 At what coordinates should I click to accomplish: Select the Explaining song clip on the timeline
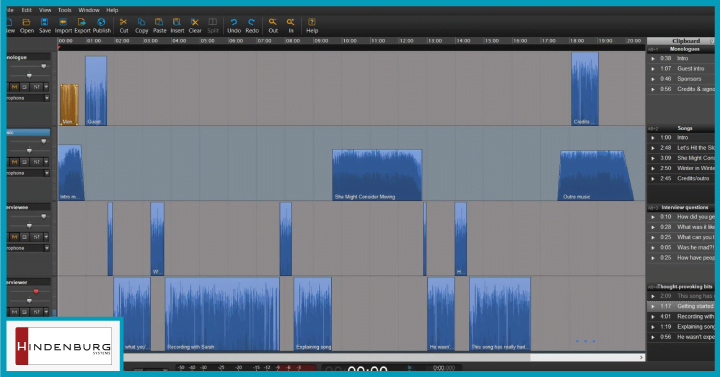pos(313,314)
